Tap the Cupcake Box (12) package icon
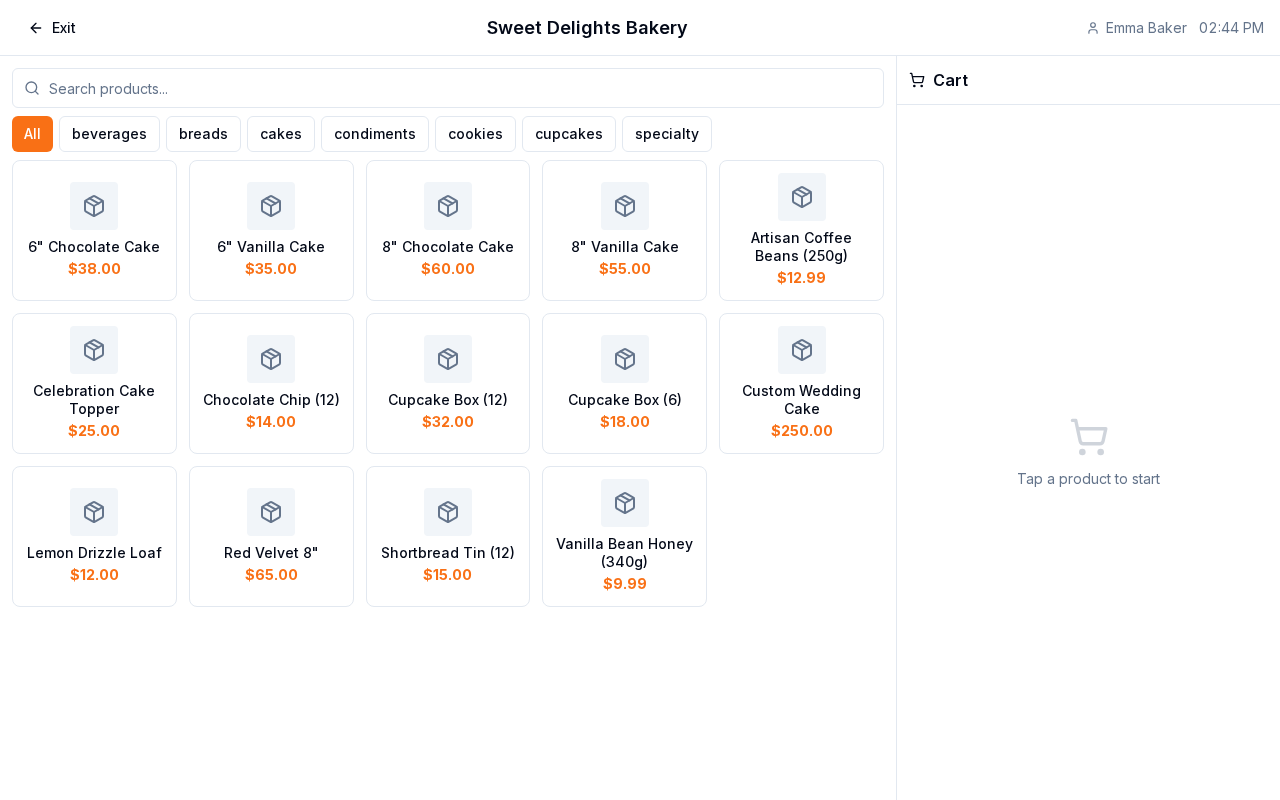 (x=448, y=359)
